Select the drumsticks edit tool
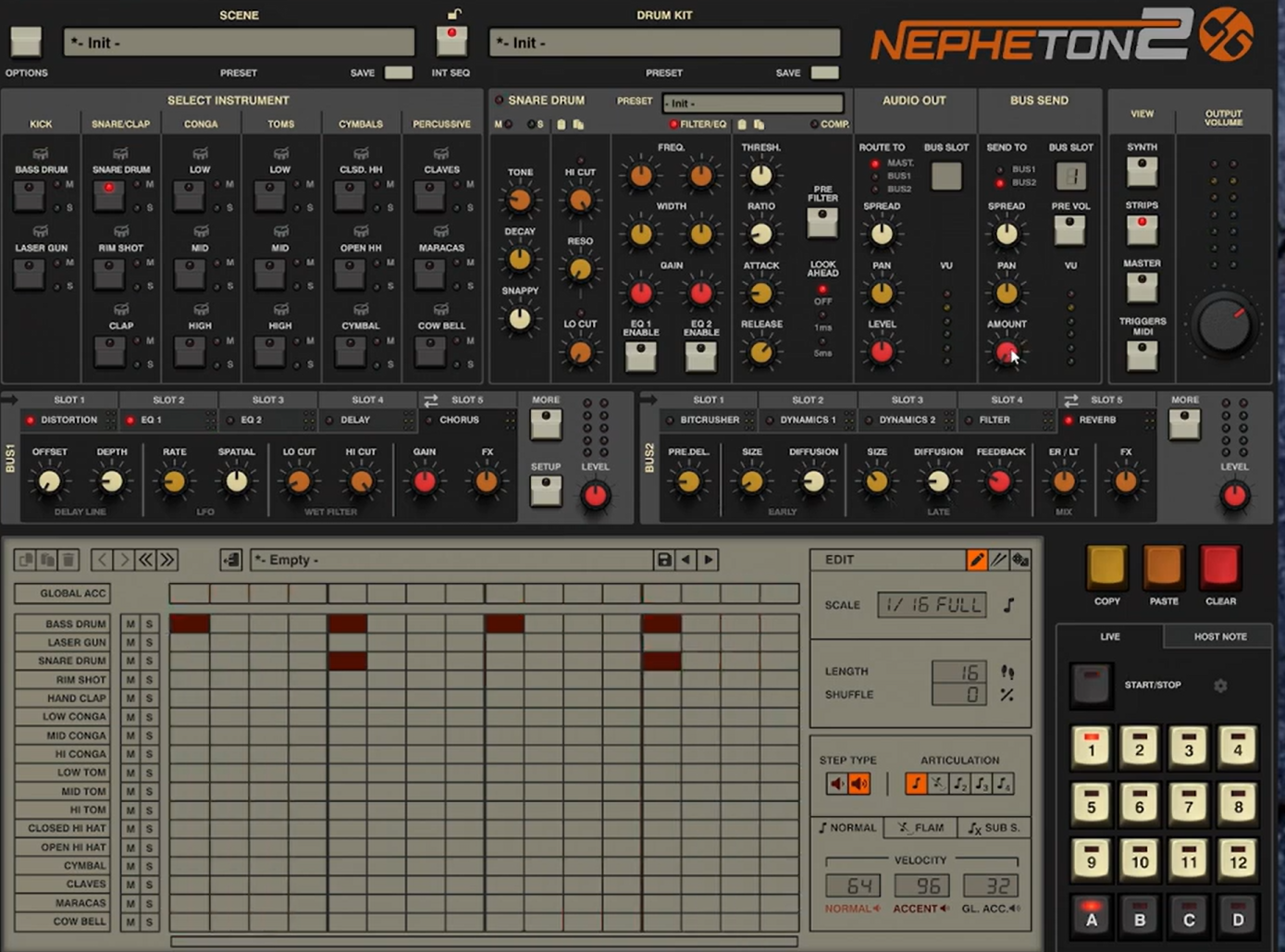The height and width of the screenshot is (952, 1285). 998,560
